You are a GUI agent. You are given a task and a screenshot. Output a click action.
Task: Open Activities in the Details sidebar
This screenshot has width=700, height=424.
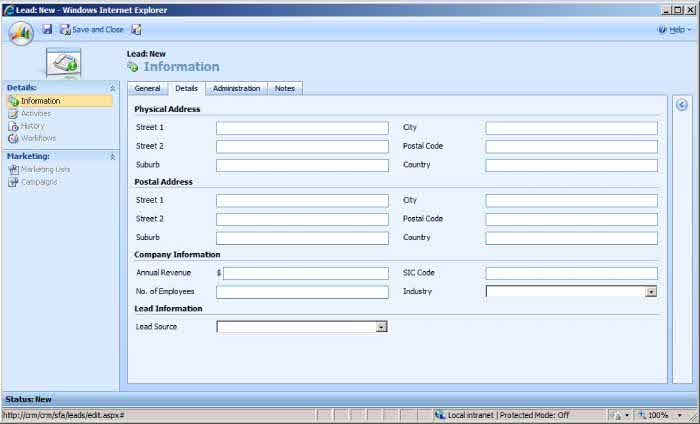tap(35, 113)
